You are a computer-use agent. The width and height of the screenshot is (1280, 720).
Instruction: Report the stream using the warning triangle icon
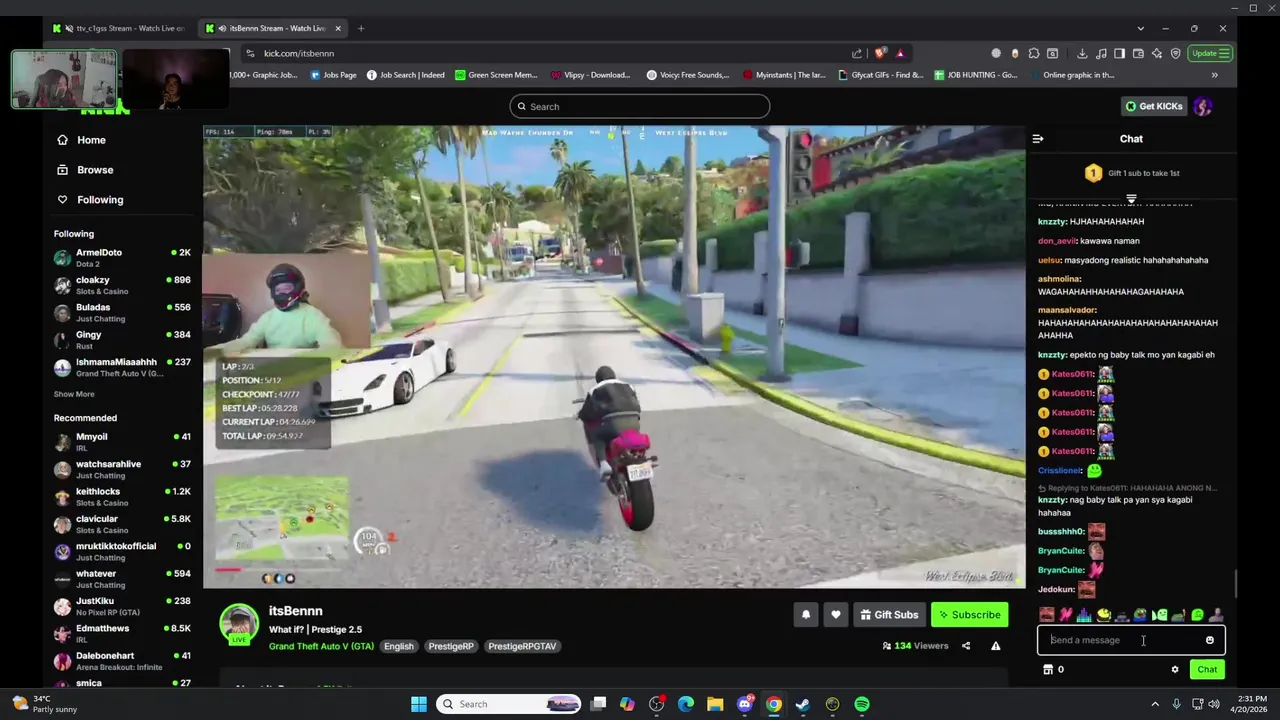[x=995, y=646]
